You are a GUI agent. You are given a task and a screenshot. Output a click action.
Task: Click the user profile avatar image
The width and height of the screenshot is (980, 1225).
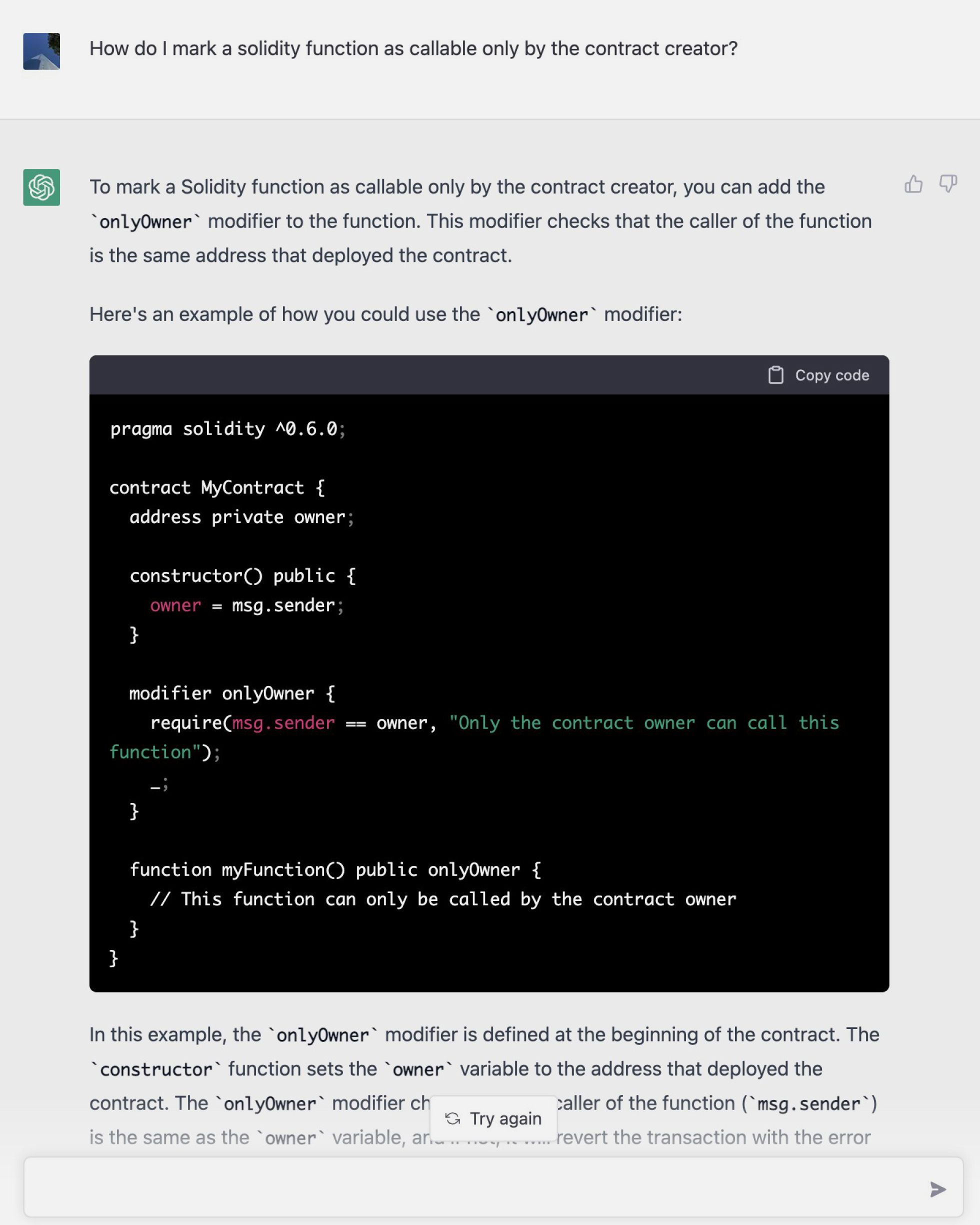coord(41,51)
